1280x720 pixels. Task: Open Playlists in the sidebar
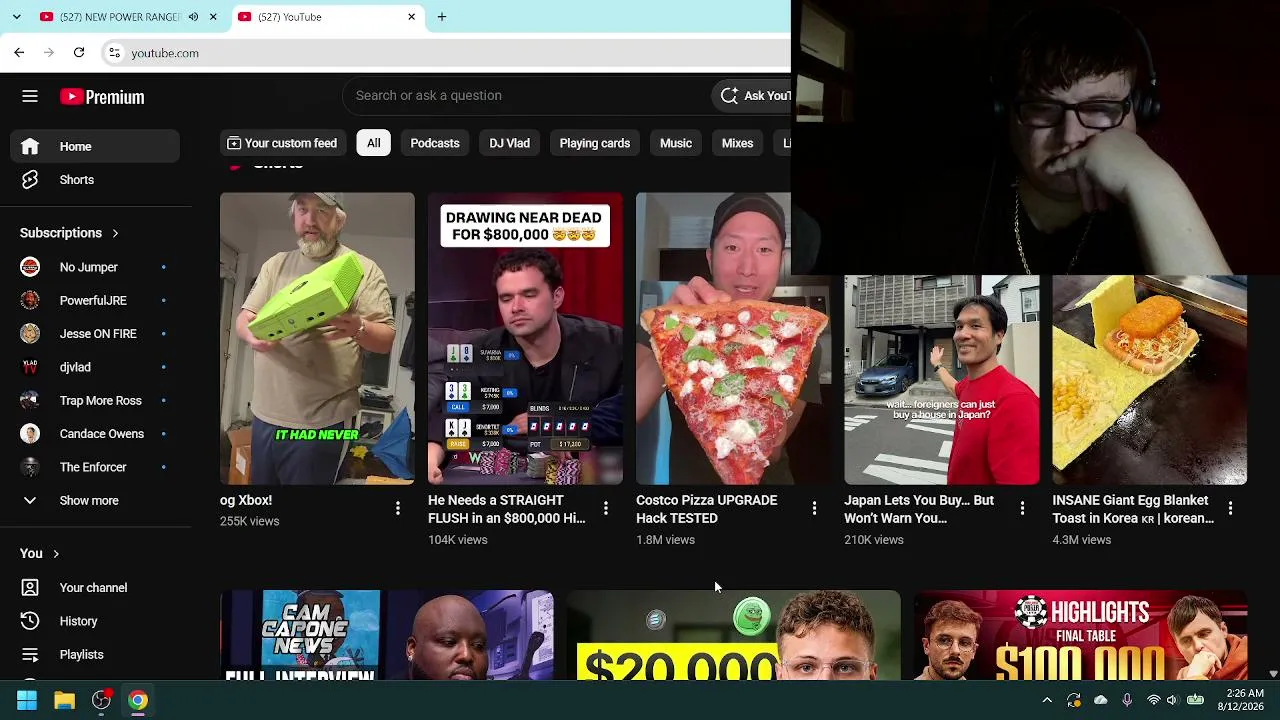pos(96,655)
